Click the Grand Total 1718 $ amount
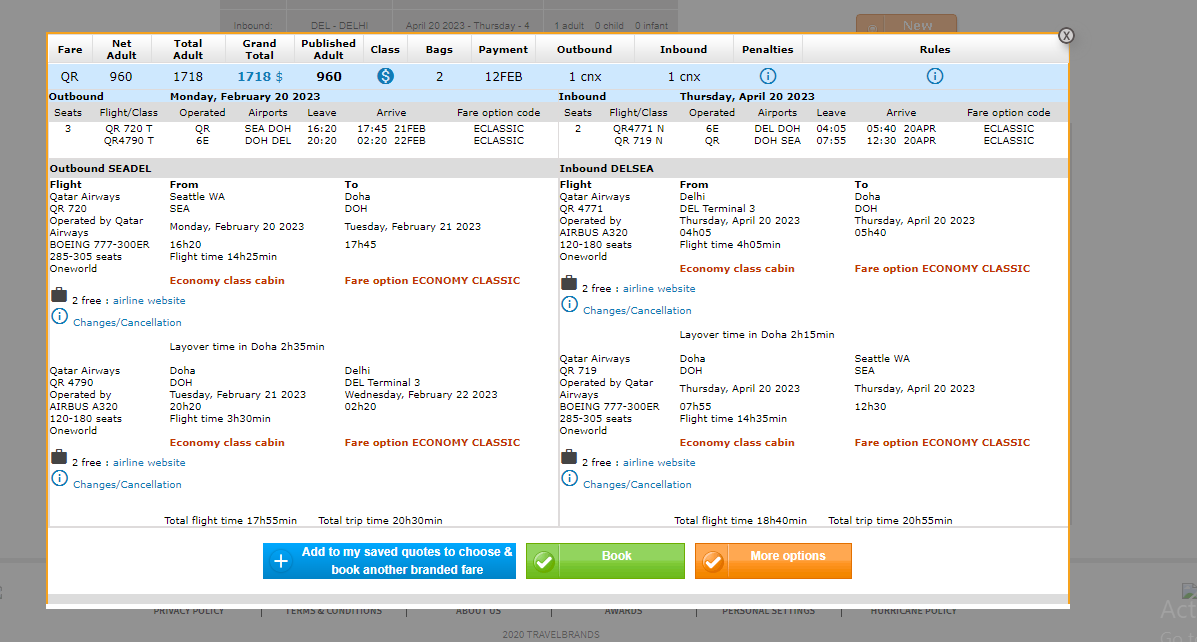This screenshot has width=1197, height=642. [x=260, y=77]
